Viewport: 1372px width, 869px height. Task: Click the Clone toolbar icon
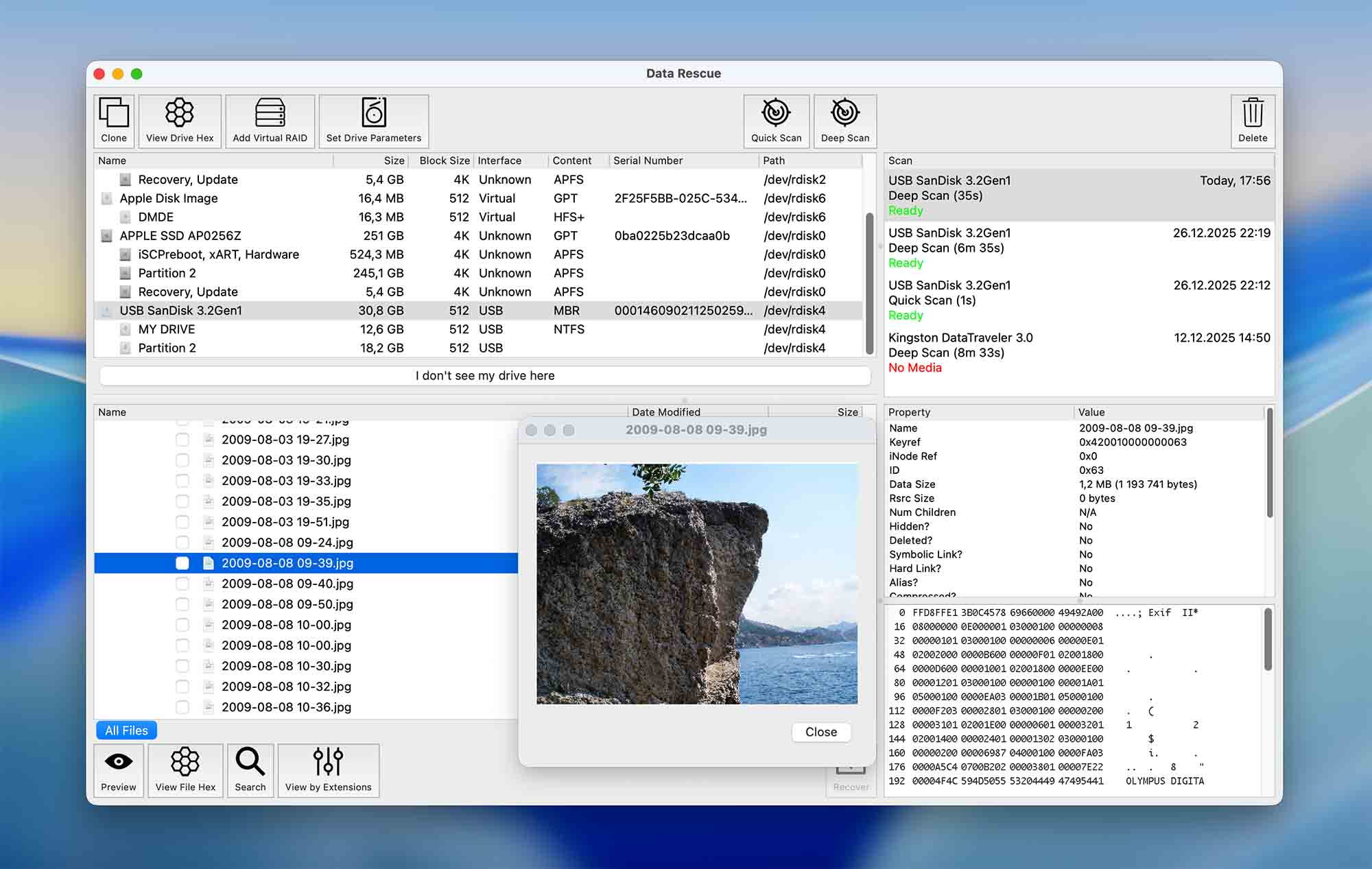[114, 121]
